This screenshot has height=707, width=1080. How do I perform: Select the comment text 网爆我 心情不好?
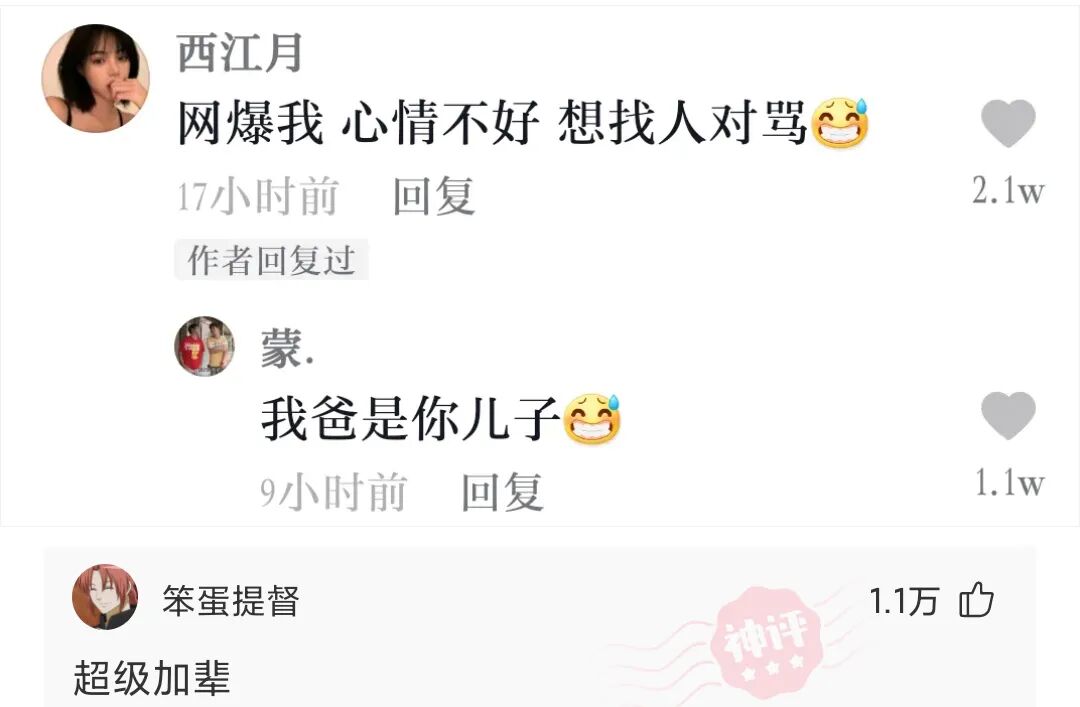[358, 123]
